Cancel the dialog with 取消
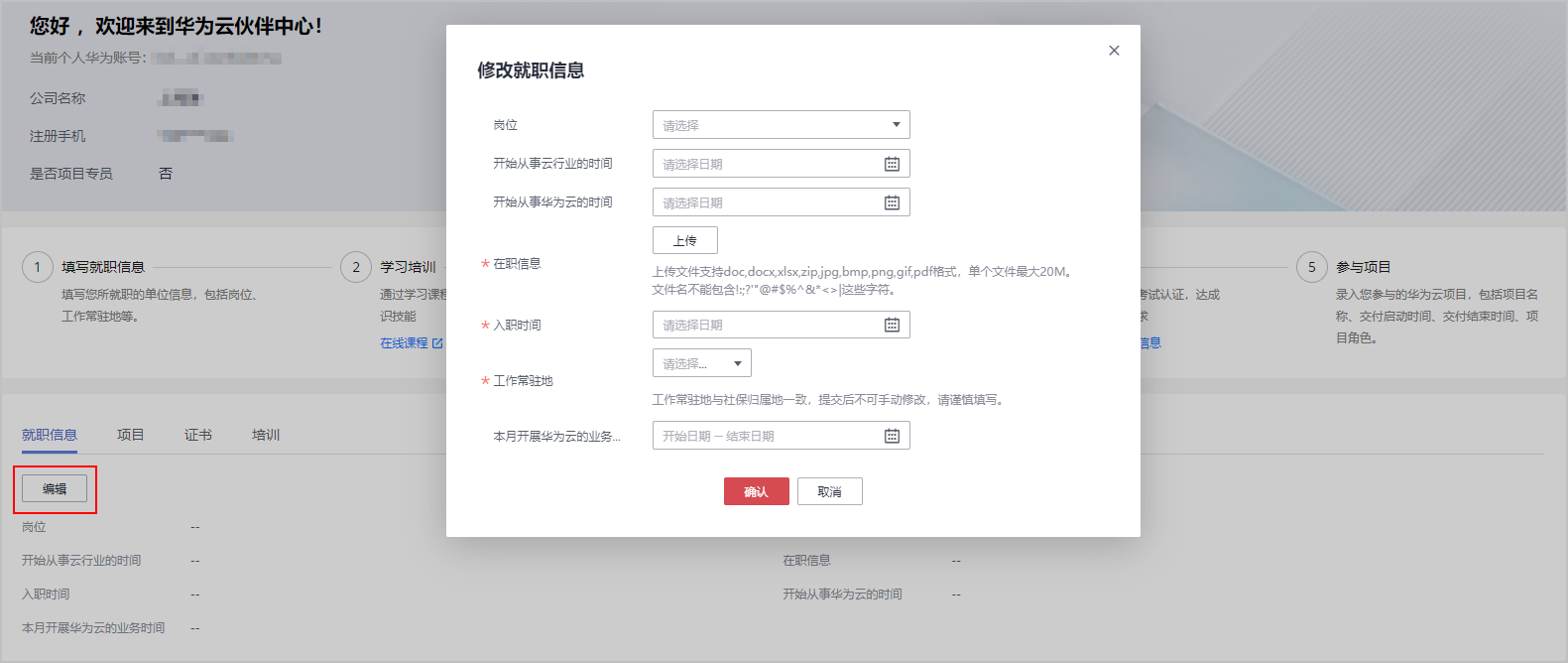Screen dimensions: 1568x663 pyautogui.click(x=829, y=491)
